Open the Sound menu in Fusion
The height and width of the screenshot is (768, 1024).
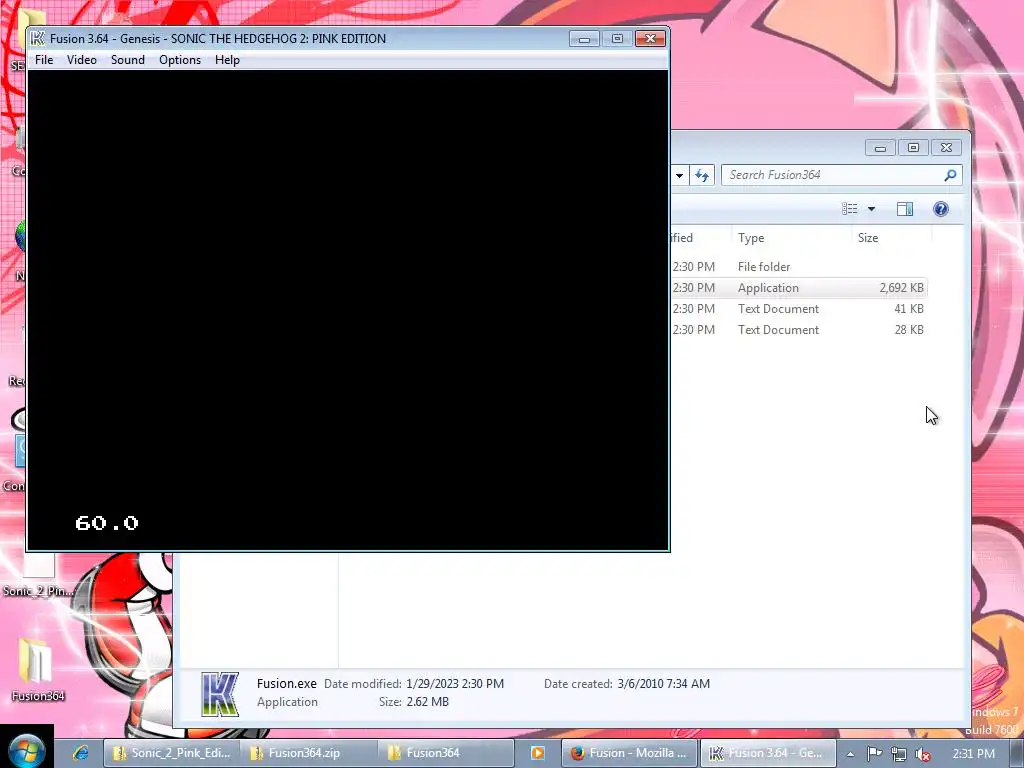pyautogui.click(x=127, y=59)
